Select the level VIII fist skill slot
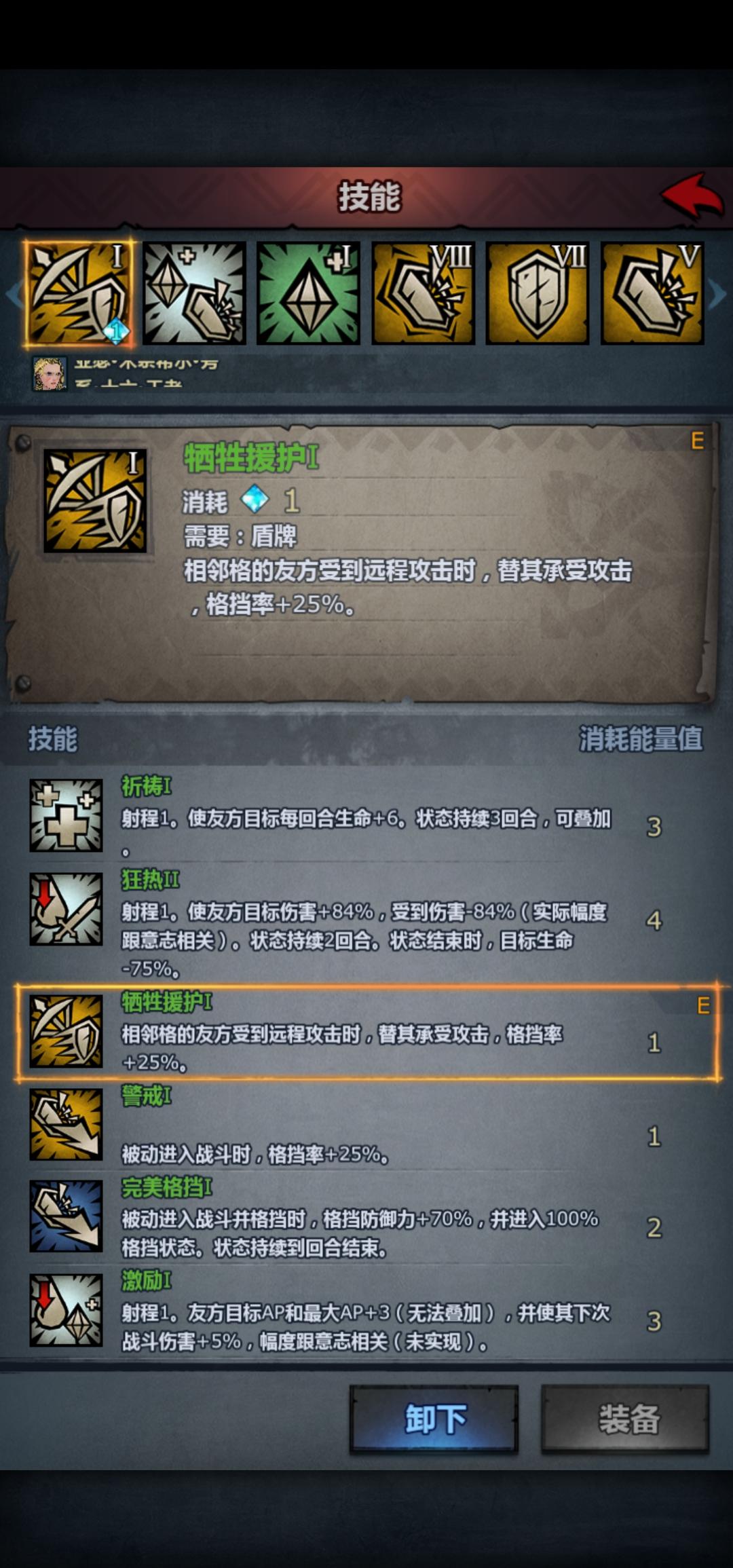The image size is (733, 1568). pyautogui.click(x=423, y=293)
